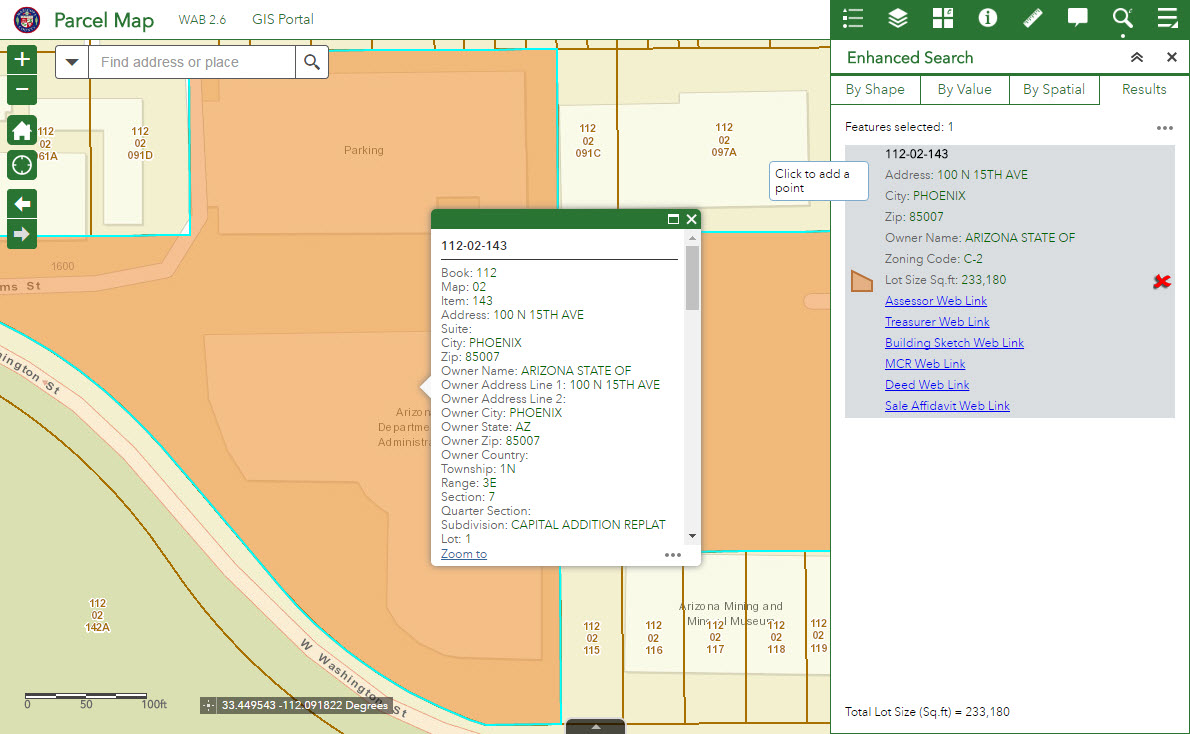Image resolution: width=1190 pixels, height=734 pixels.
Task: Expand the bottom attribute table handle
Action: point(595,727)
